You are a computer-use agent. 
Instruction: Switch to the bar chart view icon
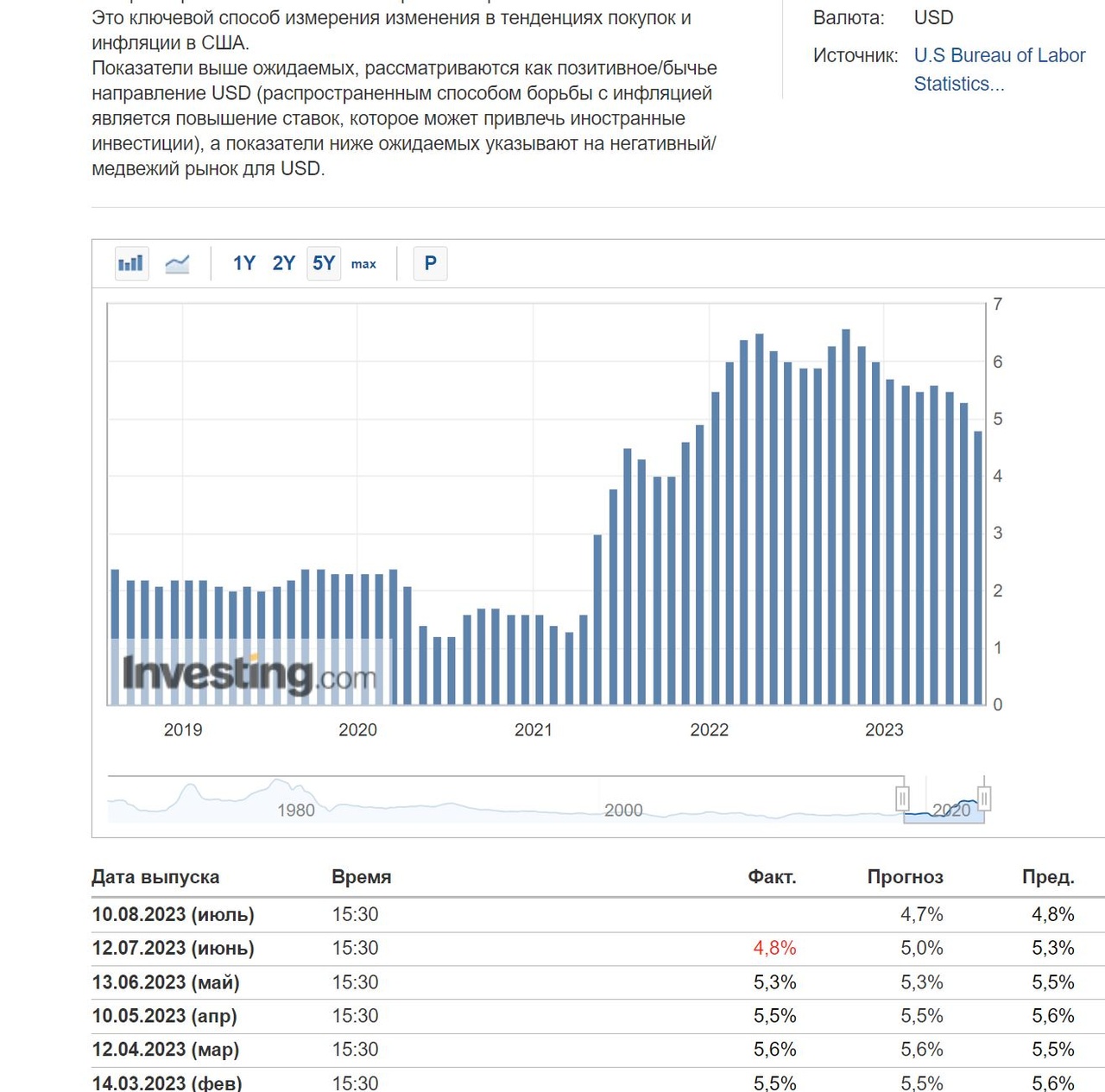131,263
